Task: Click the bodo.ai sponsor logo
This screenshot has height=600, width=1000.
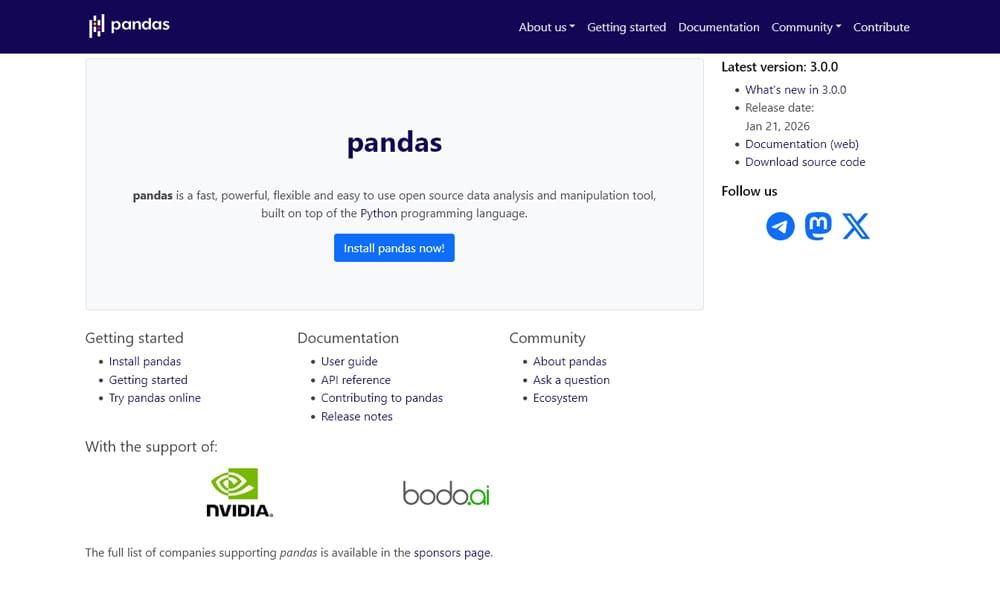Action: (x=446, y=492)
